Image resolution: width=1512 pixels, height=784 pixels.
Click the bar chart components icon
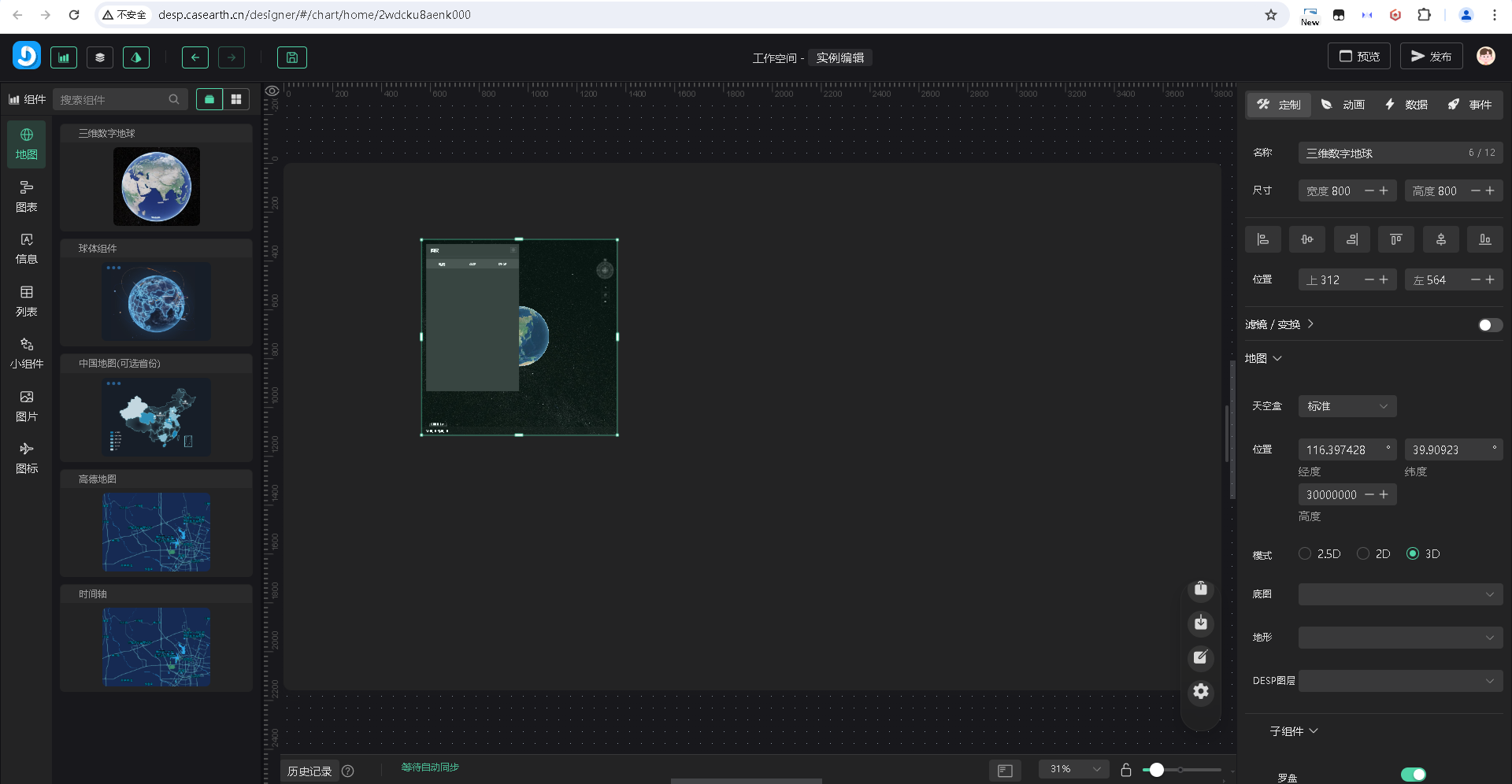64,57
